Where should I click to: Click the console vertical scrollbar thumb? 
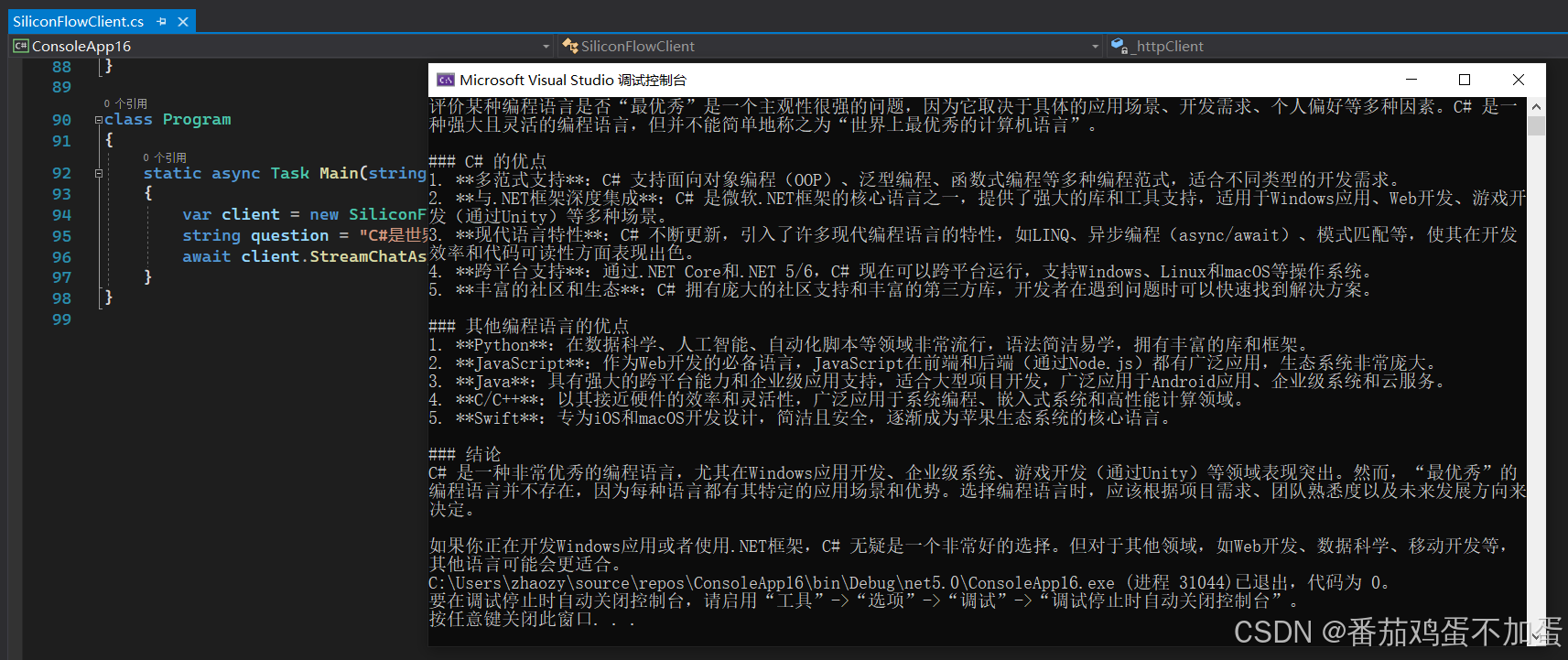[1536, 125]
